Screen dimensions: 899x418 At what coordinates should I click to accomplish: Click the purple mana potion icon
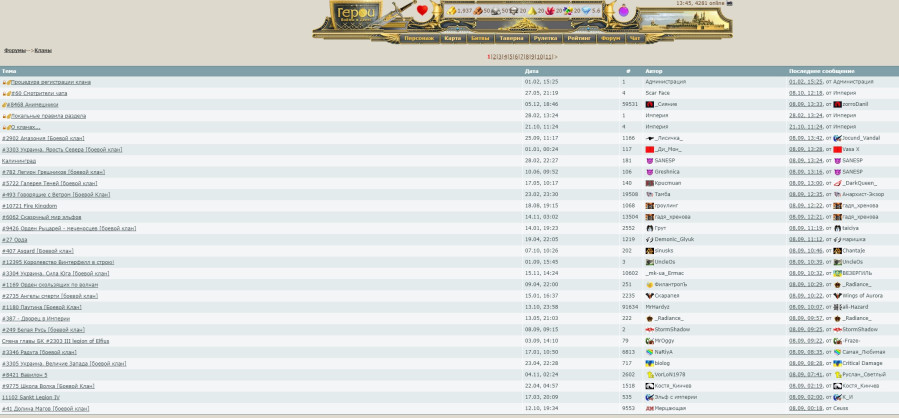pos(623,10)
